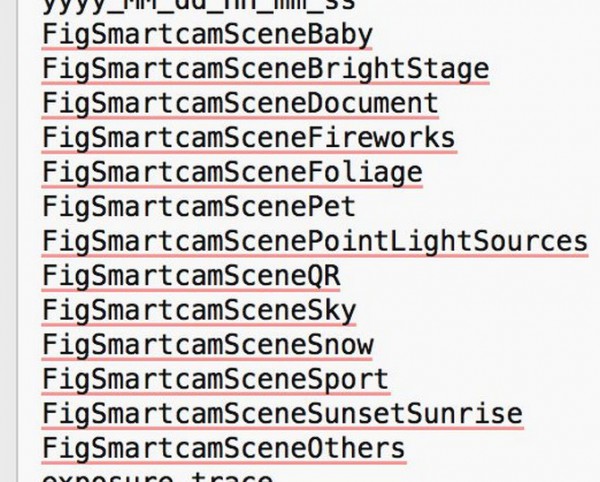Click the word Stage in BrightStage
The image size is (600, 482).
click(448, 69)
